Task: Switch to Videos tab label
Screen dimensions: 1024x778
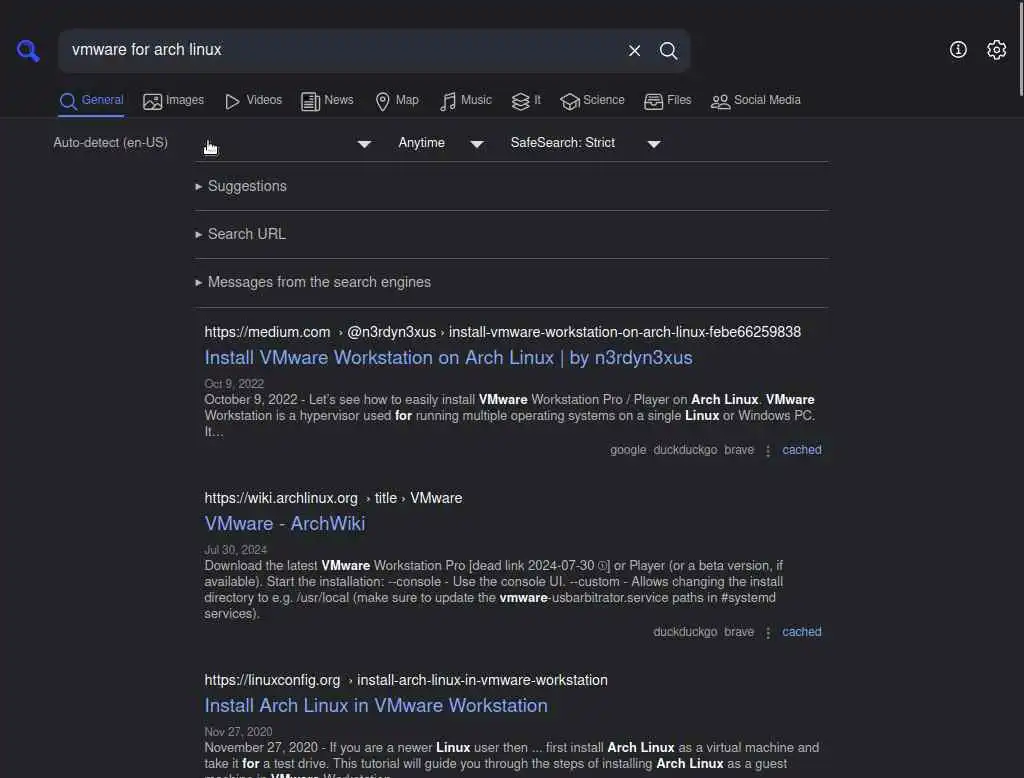Action: (x=264, y=100)
